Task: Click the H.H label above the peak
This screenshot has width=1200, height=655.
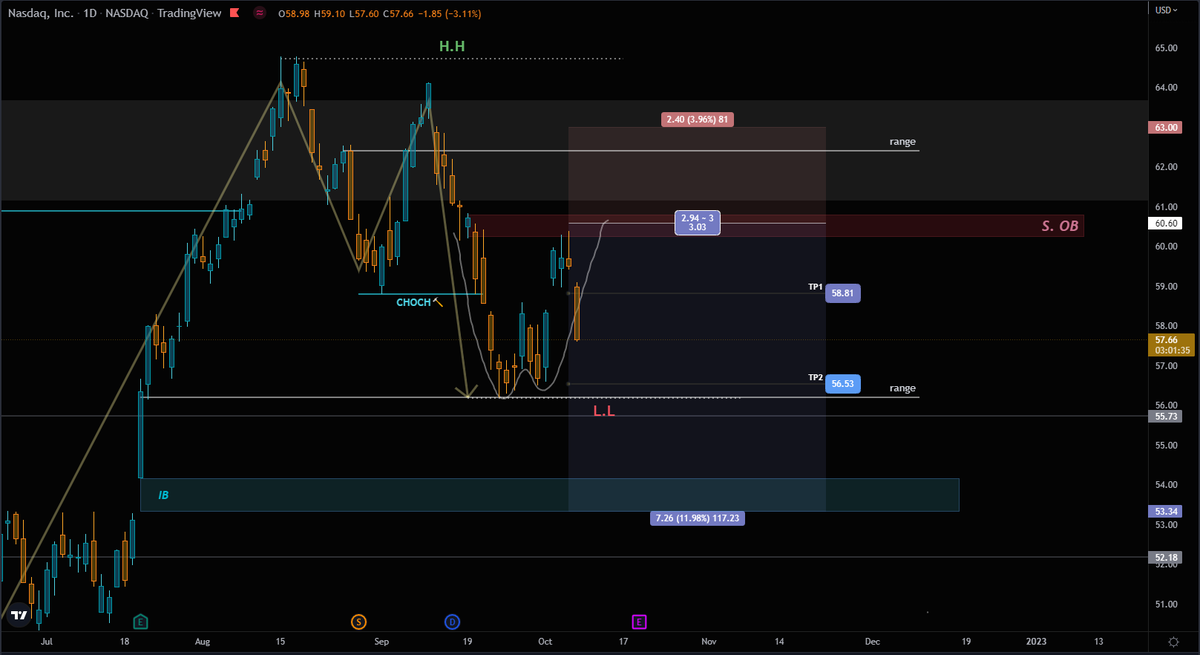Action: click(452, 46)
